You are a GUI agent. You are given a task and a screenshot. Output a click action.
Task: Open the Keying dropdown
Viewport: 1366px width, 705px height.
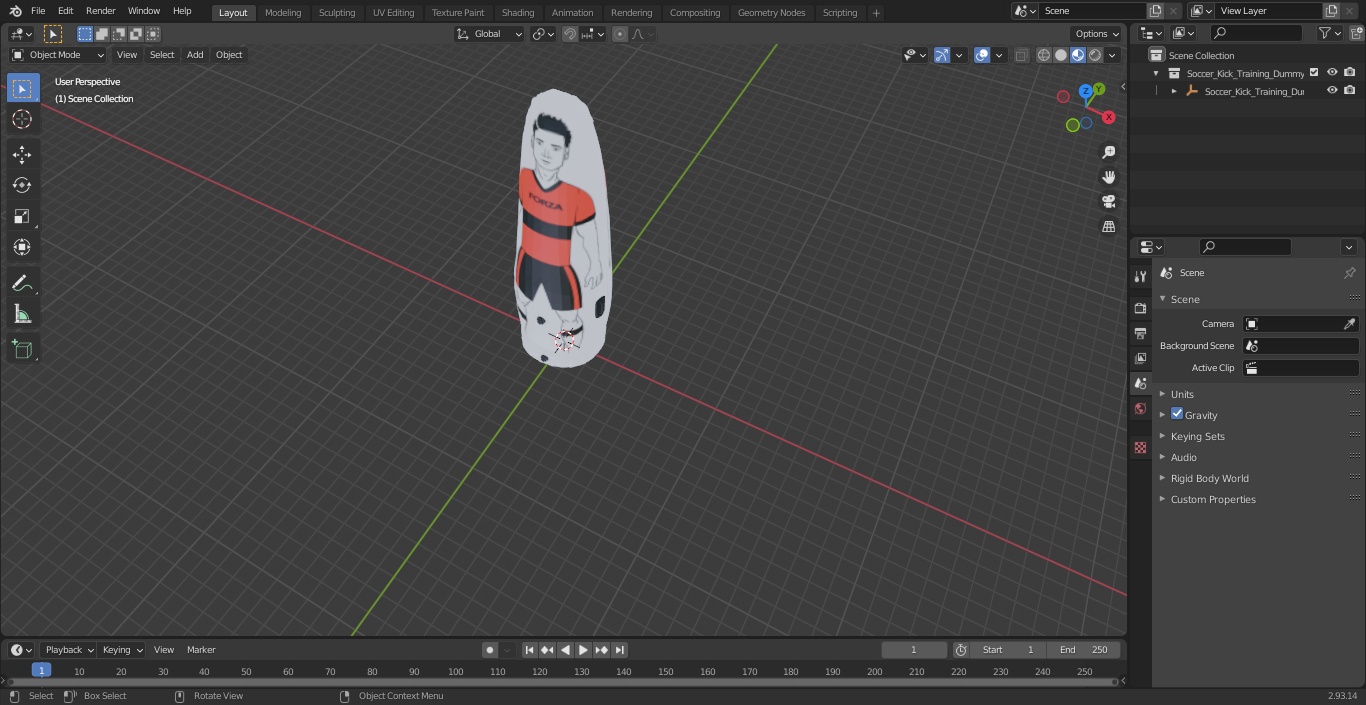122,650
